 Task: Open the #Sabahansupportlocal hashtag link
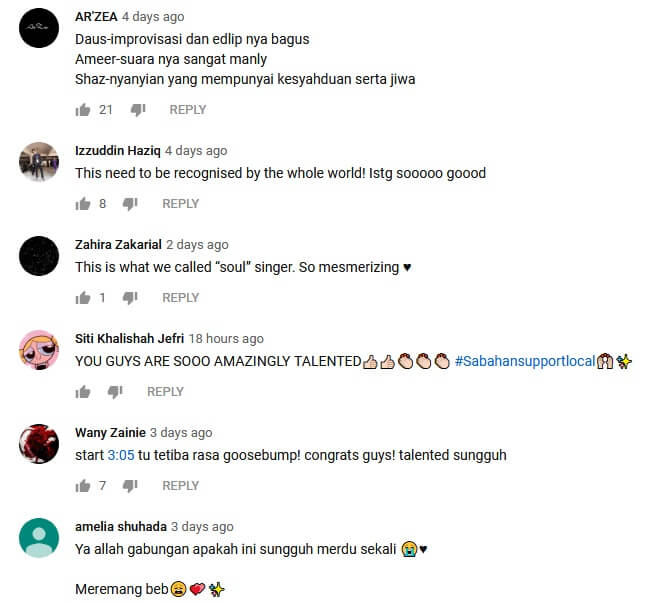coord(525,361)
